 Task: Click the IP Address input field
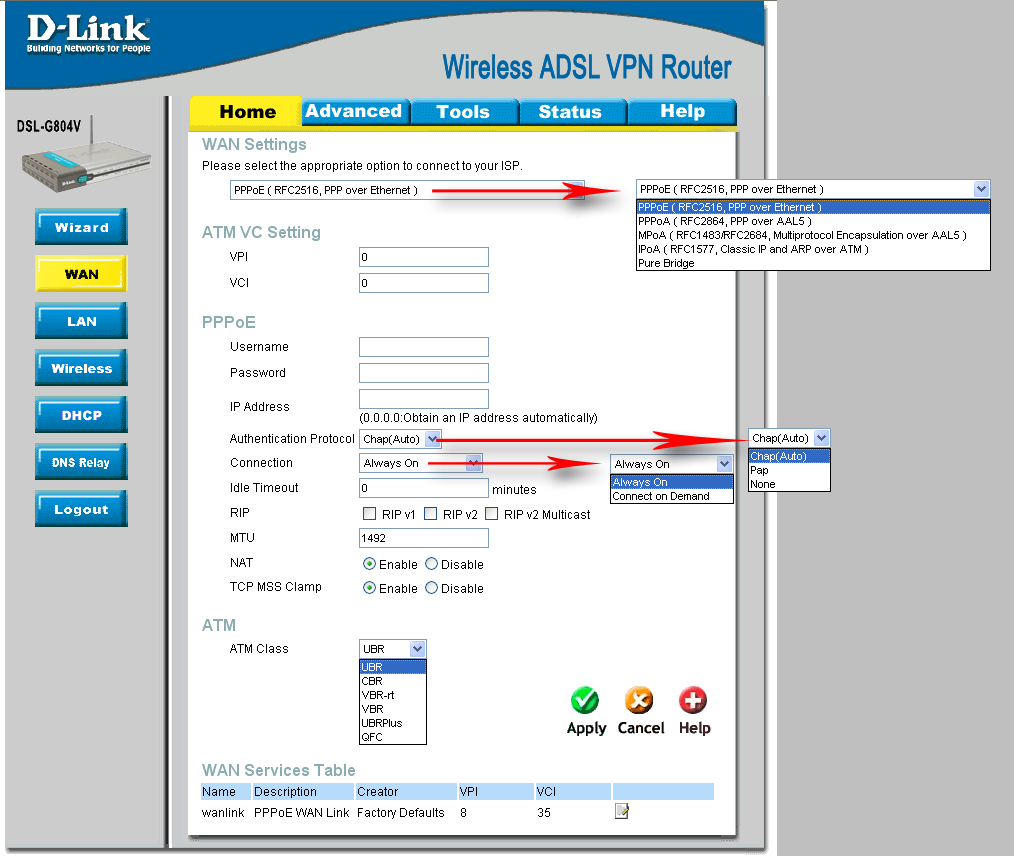tap(424, 398)
